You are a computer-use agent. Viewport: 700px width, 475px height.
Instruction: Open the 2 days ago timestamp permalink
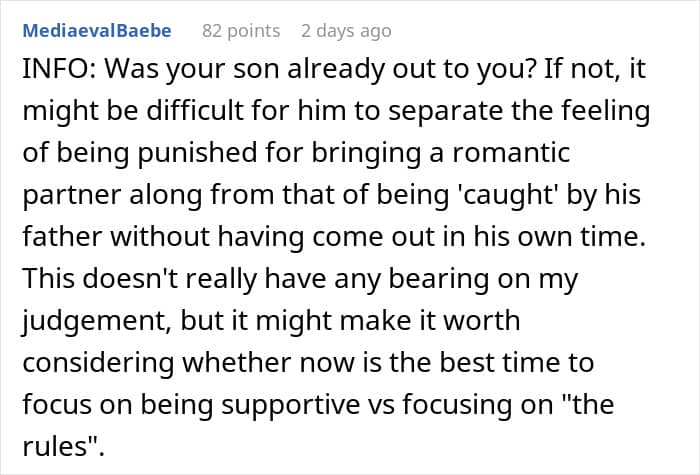[346, 31]
